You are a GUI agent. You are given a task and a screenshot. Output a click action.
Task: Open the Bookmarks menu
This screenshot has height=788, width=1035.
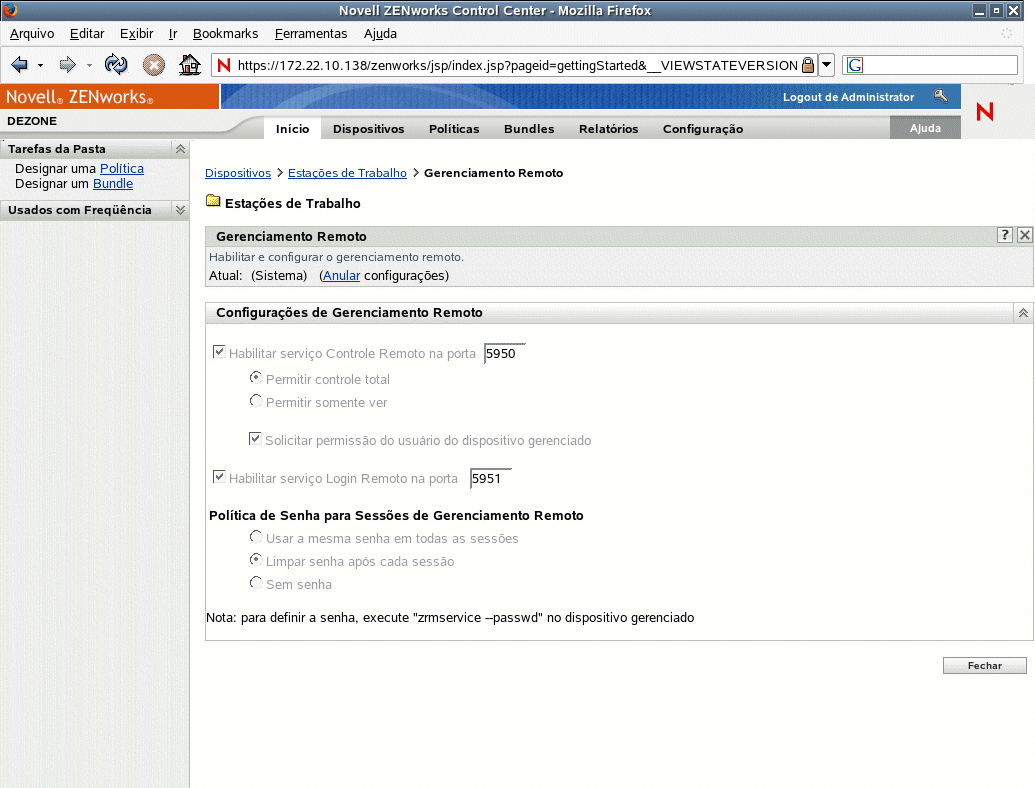(225, 34)
